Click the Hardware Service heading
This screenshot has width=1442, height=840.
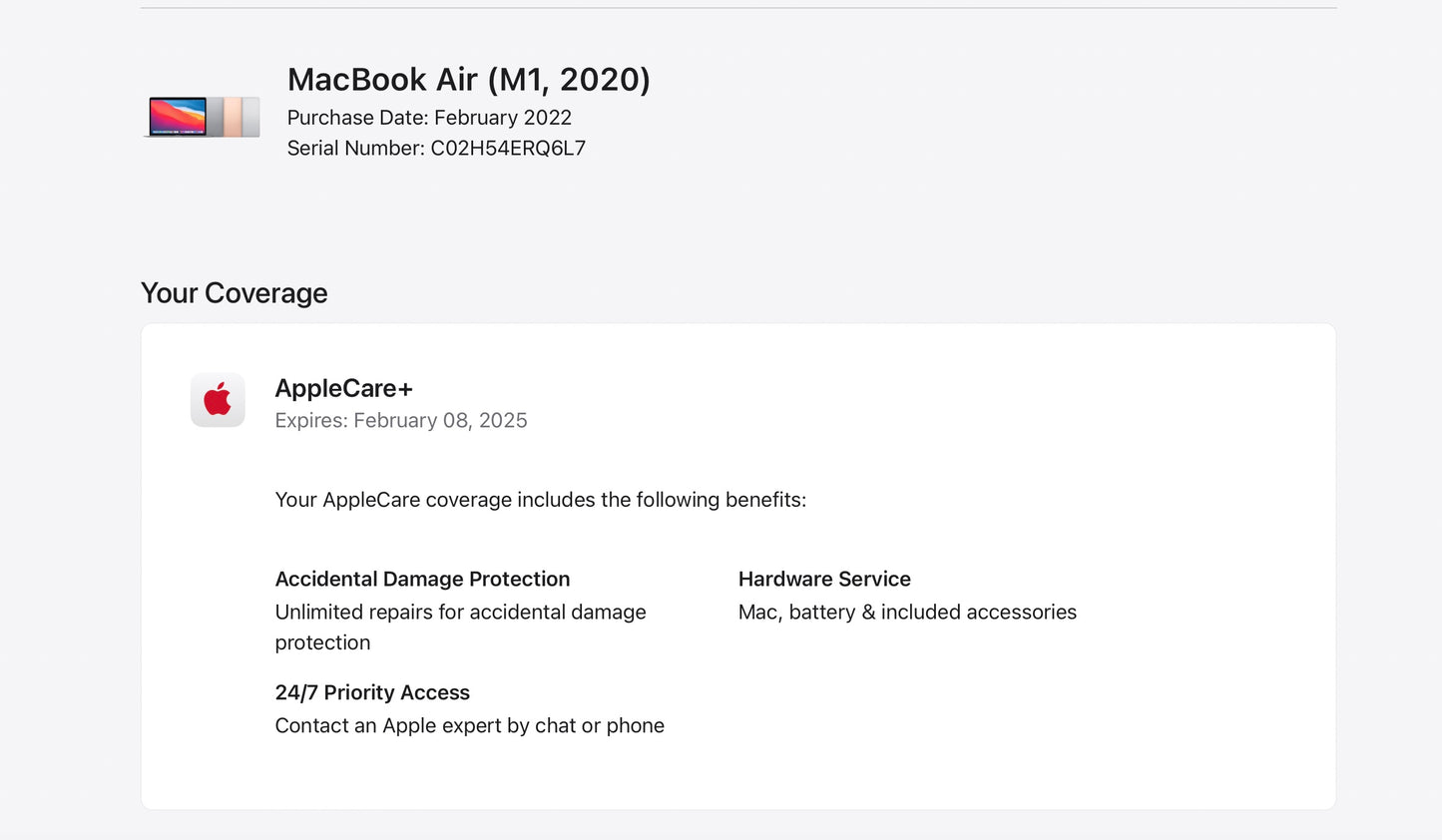coord(824,580)
